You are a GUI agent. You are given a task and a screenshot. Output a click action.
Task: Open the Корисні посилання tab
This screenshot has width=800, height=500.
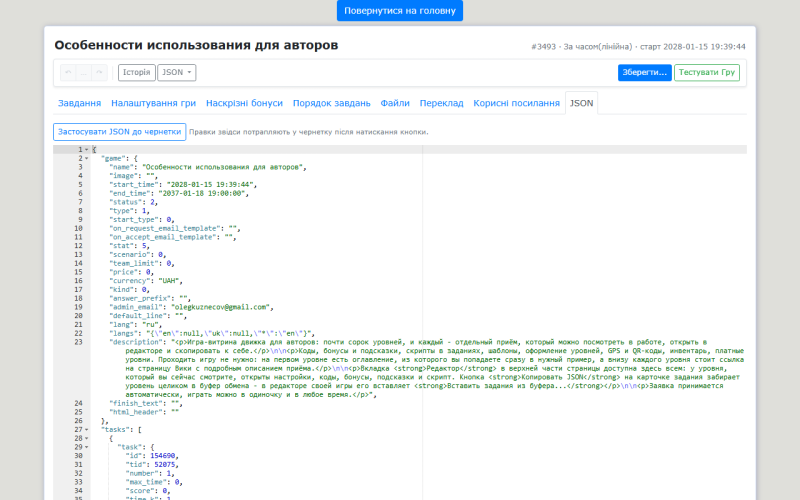tap(516, 103)
